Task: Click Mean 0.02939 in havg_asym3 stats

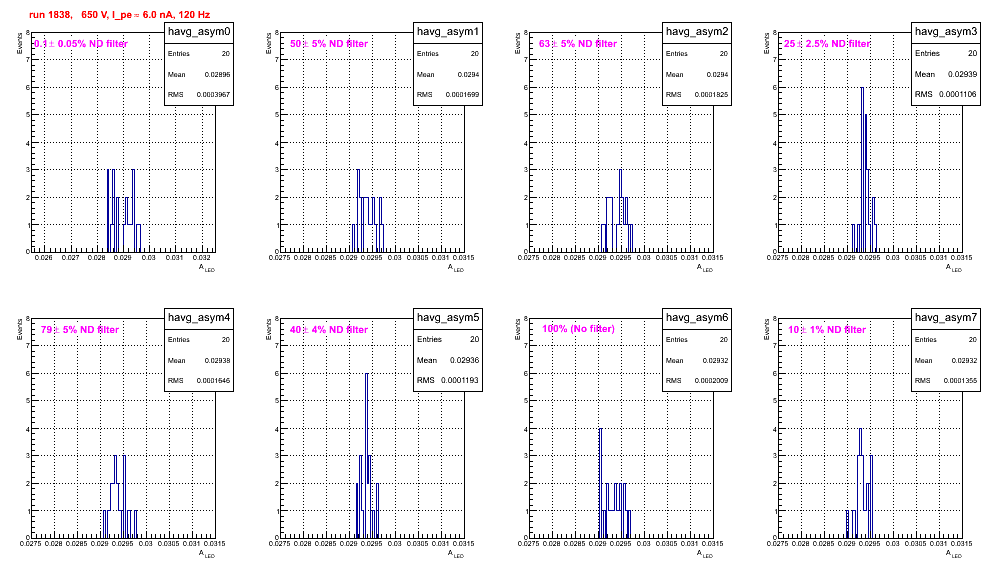Action: [x=946, y=74]
